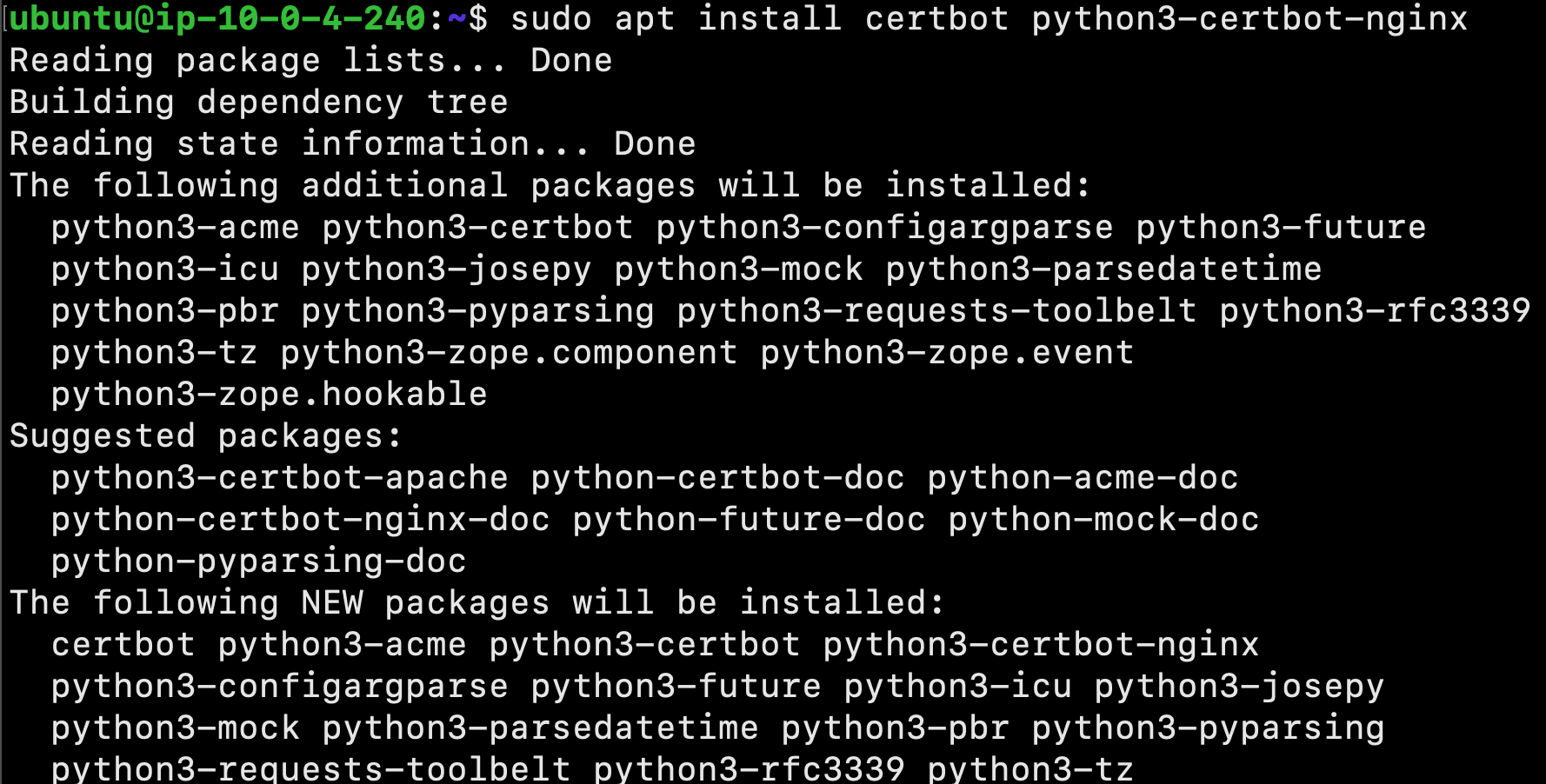1546x784 pixels.
Task: Click 'python3-icu' in NEW packages list
Action: (x=957, y=686)
